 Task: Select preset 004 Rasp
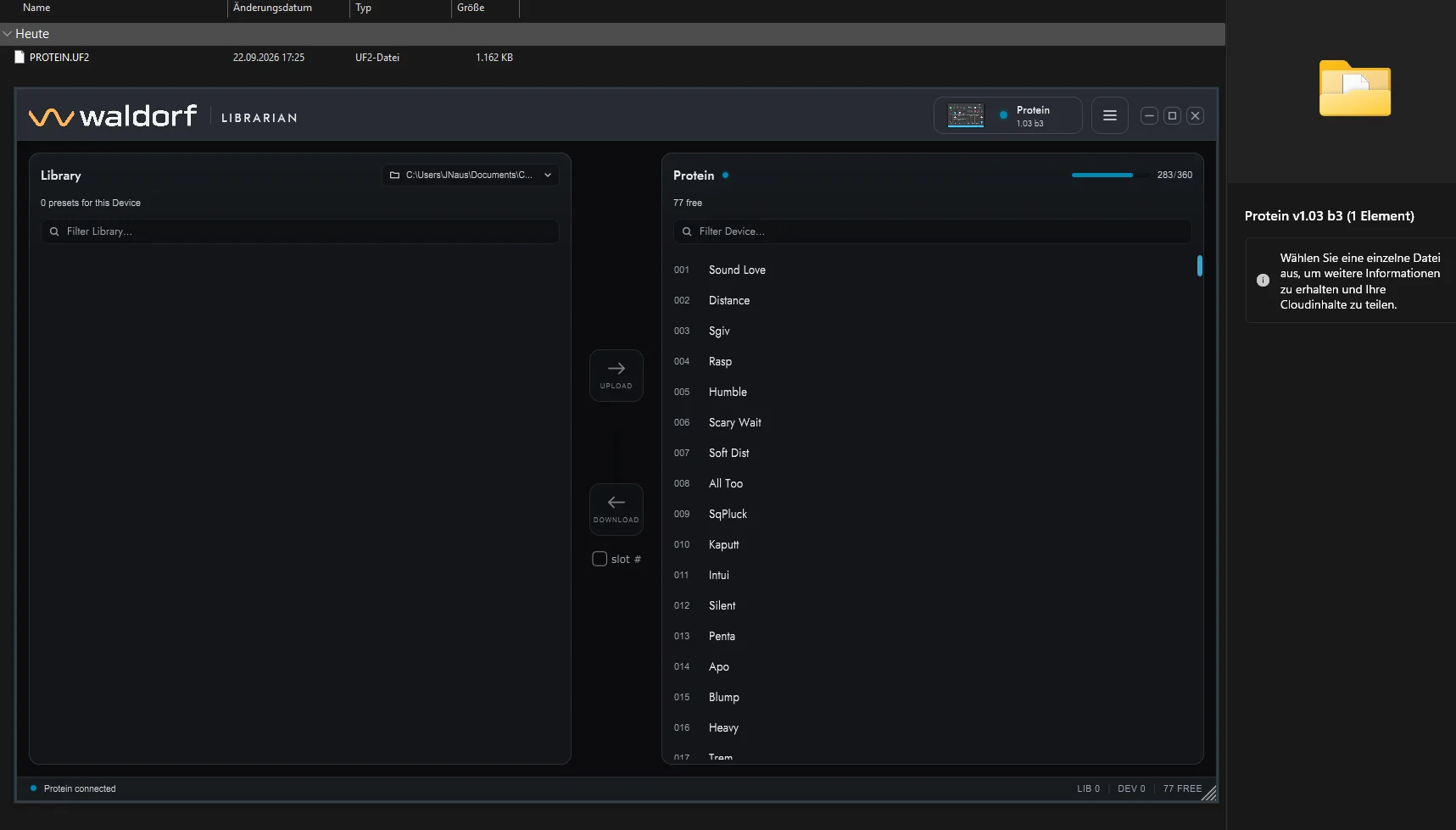click(933, 361)
